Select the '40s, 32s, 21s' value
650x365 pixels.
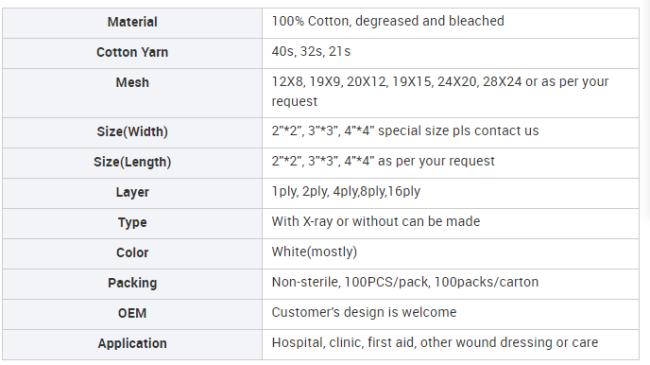(x=311, y=51)
